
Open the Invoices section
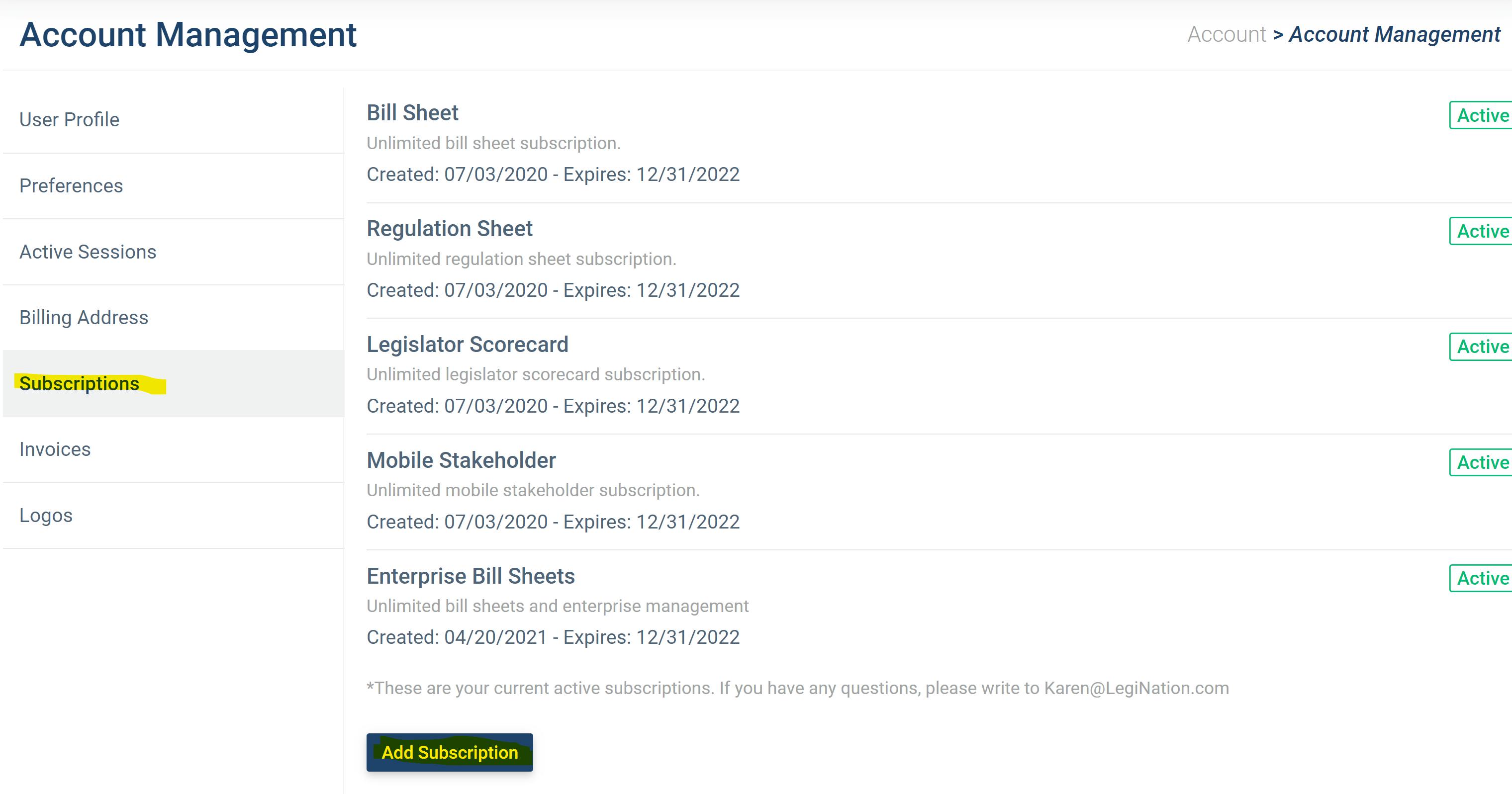tap(55, 449)
